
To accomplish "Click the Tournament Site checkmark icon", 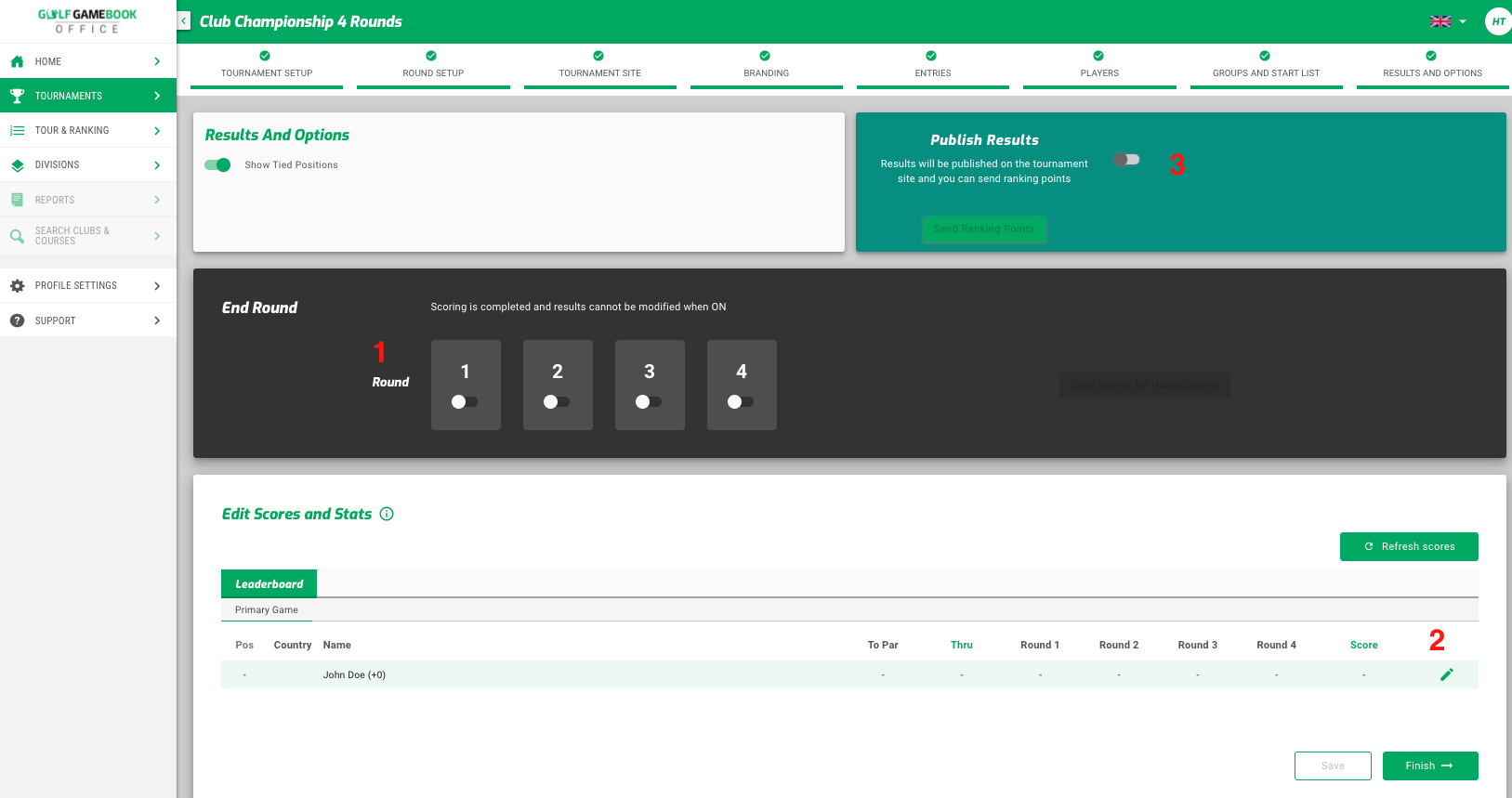I will click(x=598, y=56).
